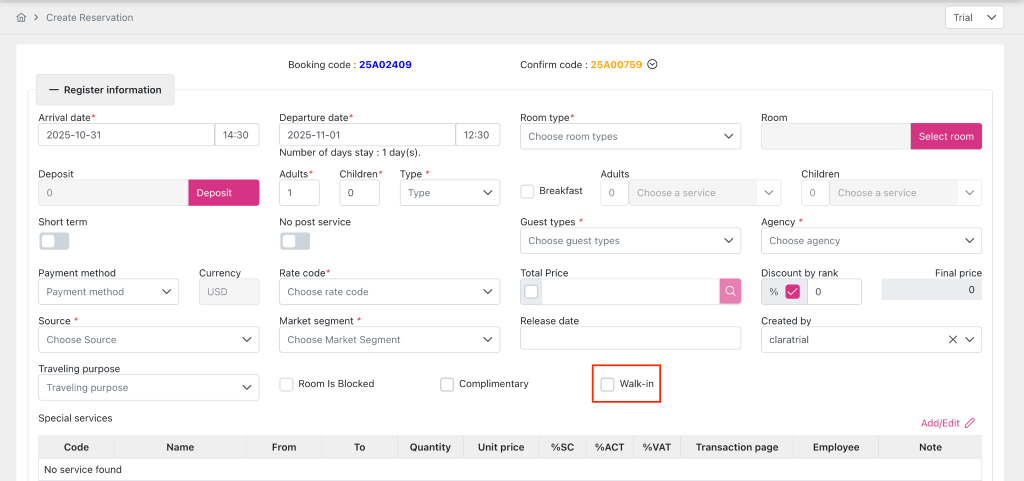The image size is (1024, 481).
Task: Open the Trial selector at top right
Action: coord(973,18)
